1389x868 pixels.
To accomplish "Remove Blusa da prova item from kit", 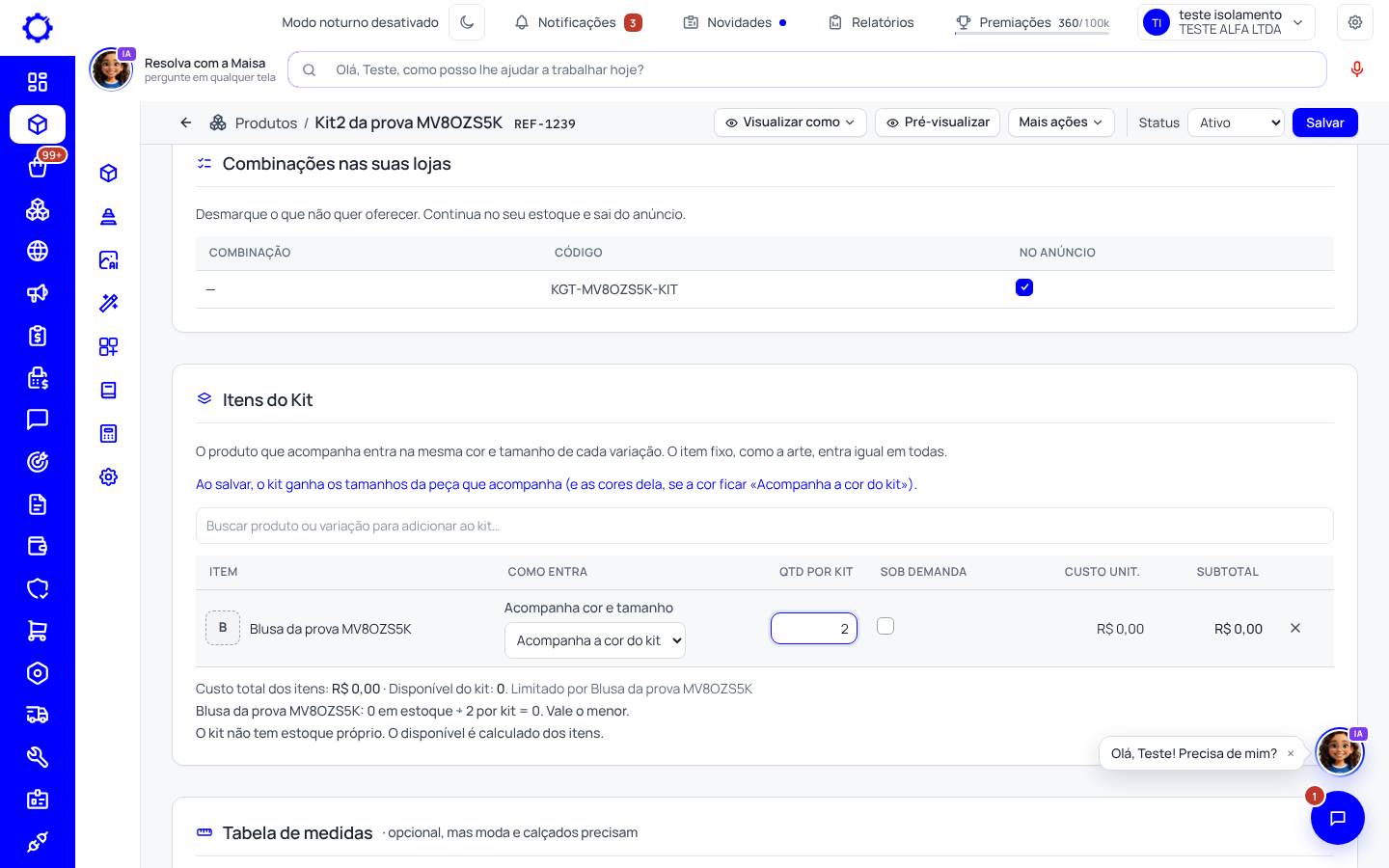I will tap(1295, 628).
